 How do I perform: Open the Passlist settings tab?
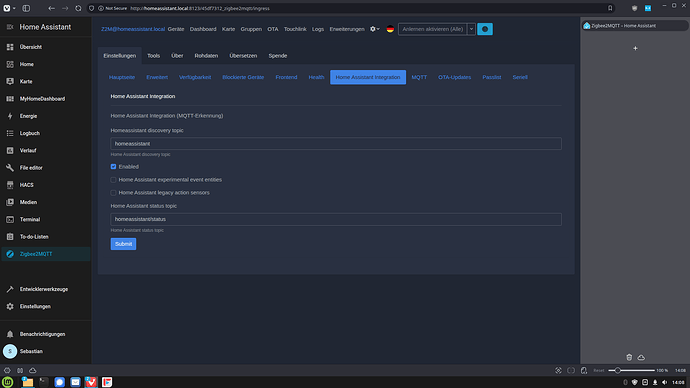coord(492,77)
